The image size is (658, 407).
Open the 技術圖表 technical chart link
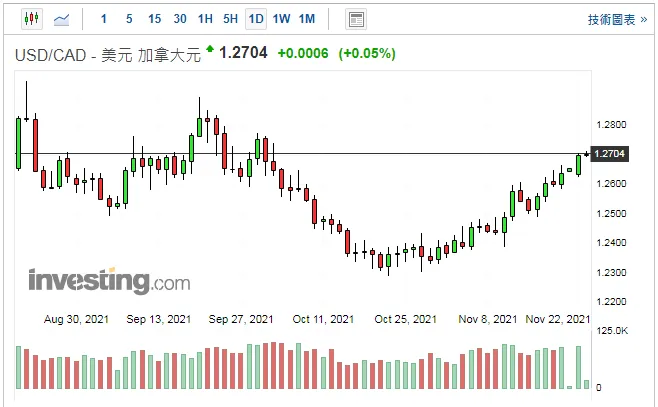pyautogui.click(x=617, y=20)
